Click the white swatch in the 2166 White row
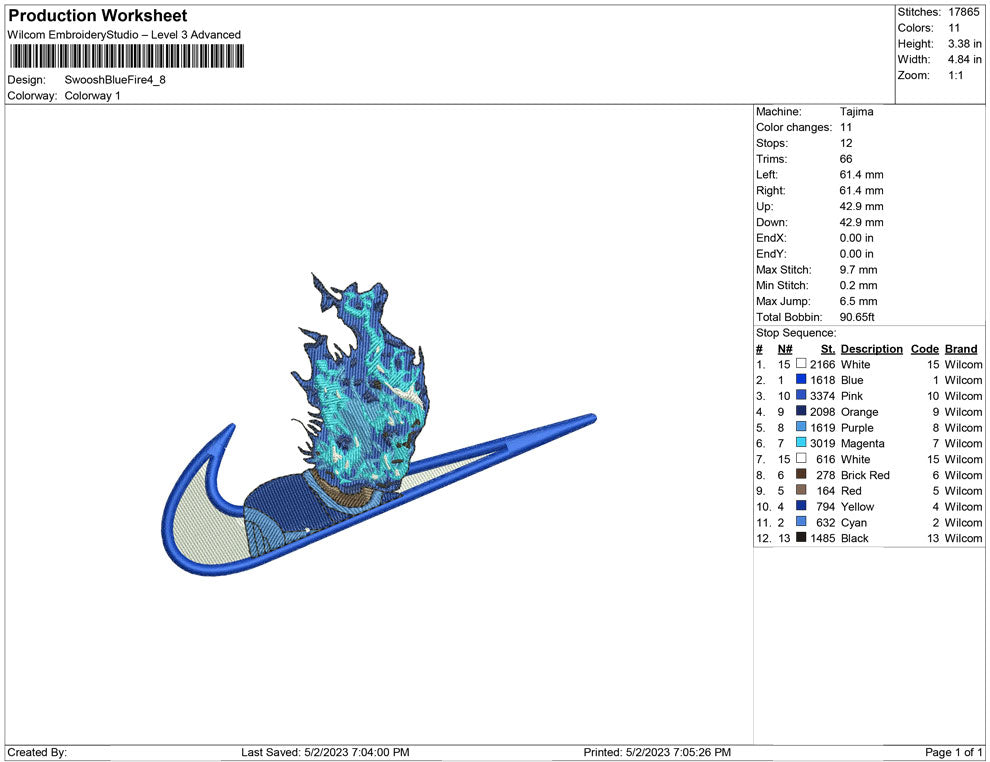The image size is (990, 762). [x=801, y=364]
